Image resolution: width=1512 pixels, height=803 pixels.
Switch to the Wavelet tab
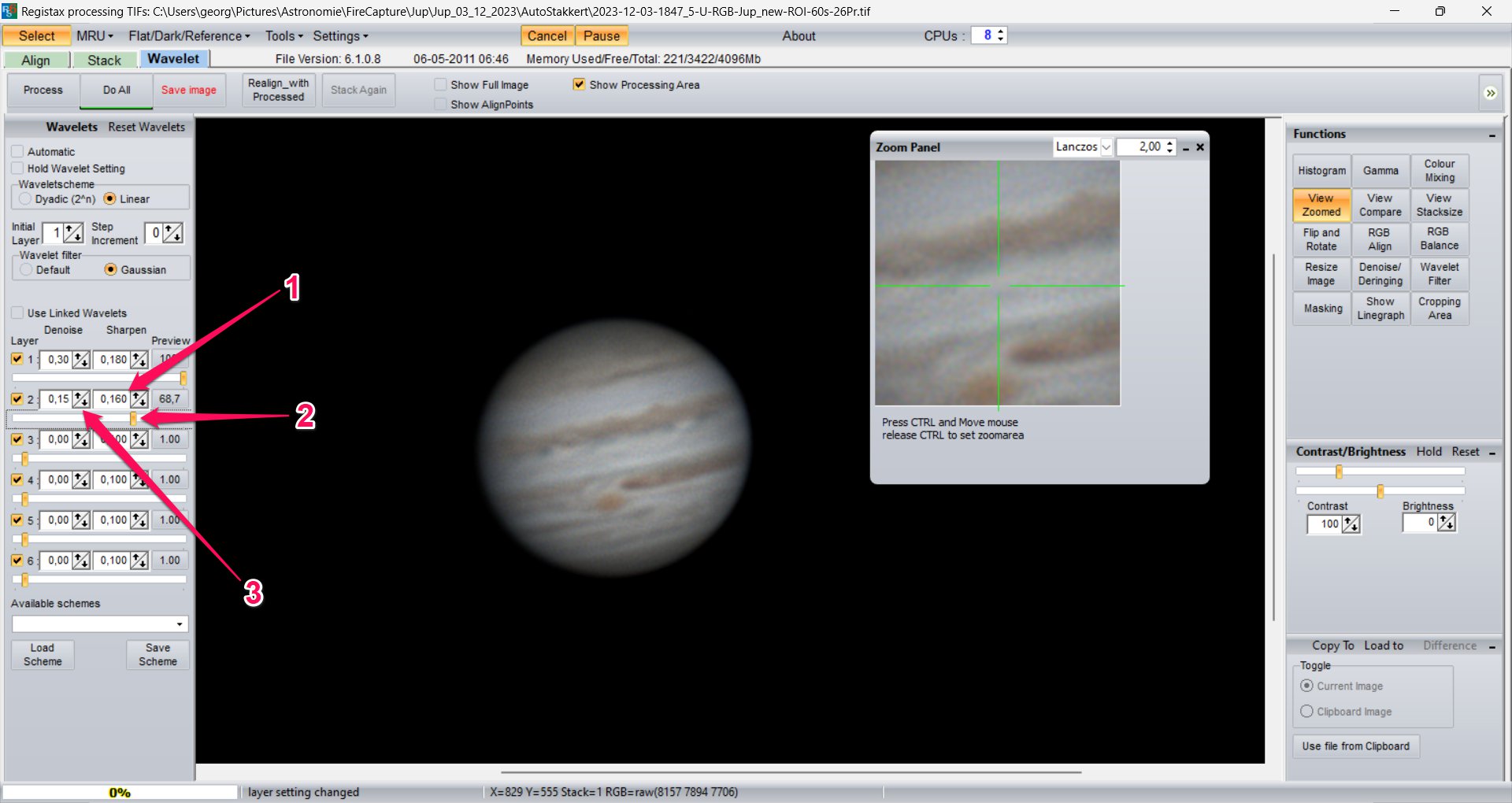coord(173,59)
